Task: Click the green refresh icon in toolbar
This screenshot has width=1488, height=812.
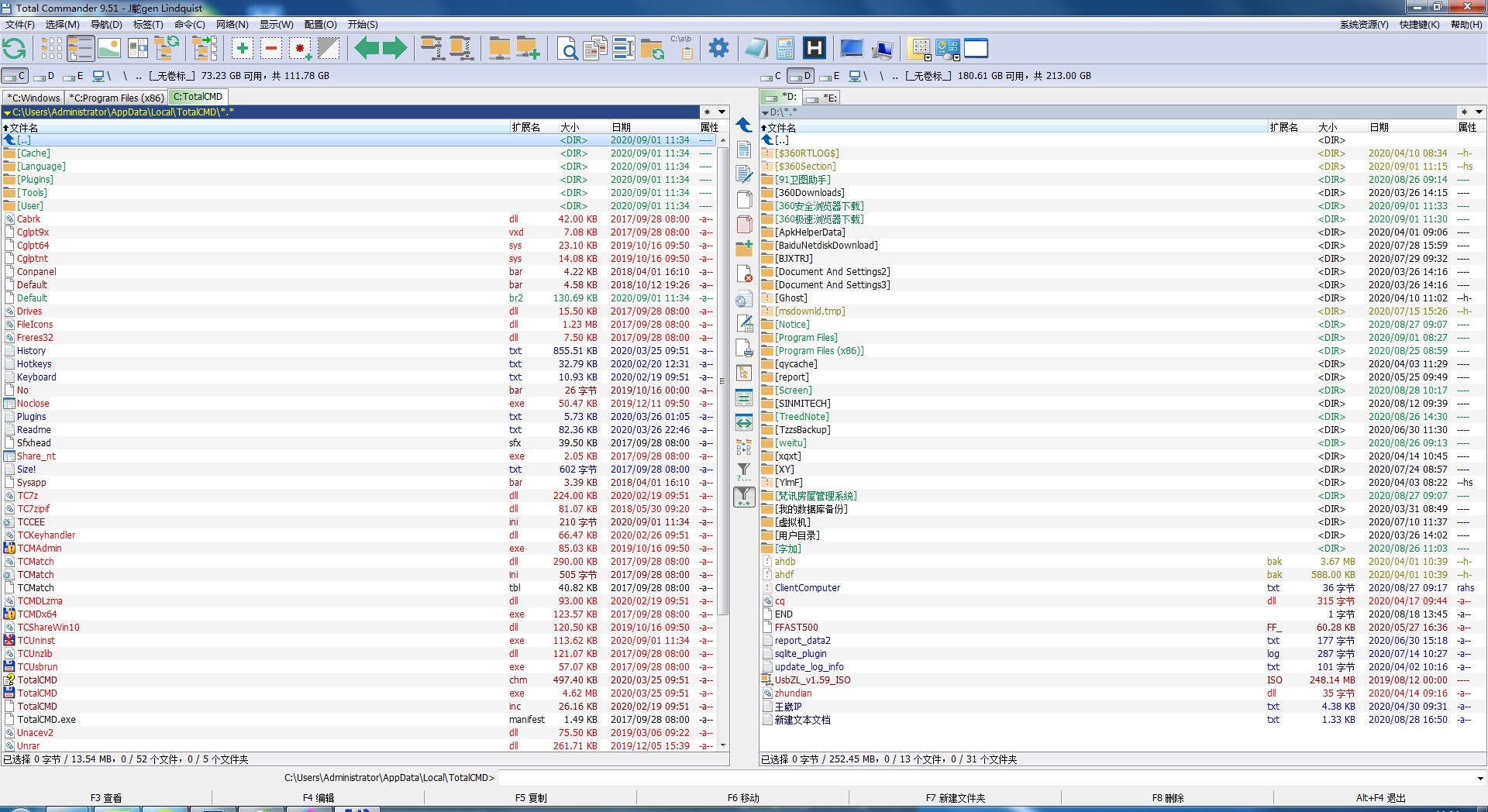Action: pos(14,49)
